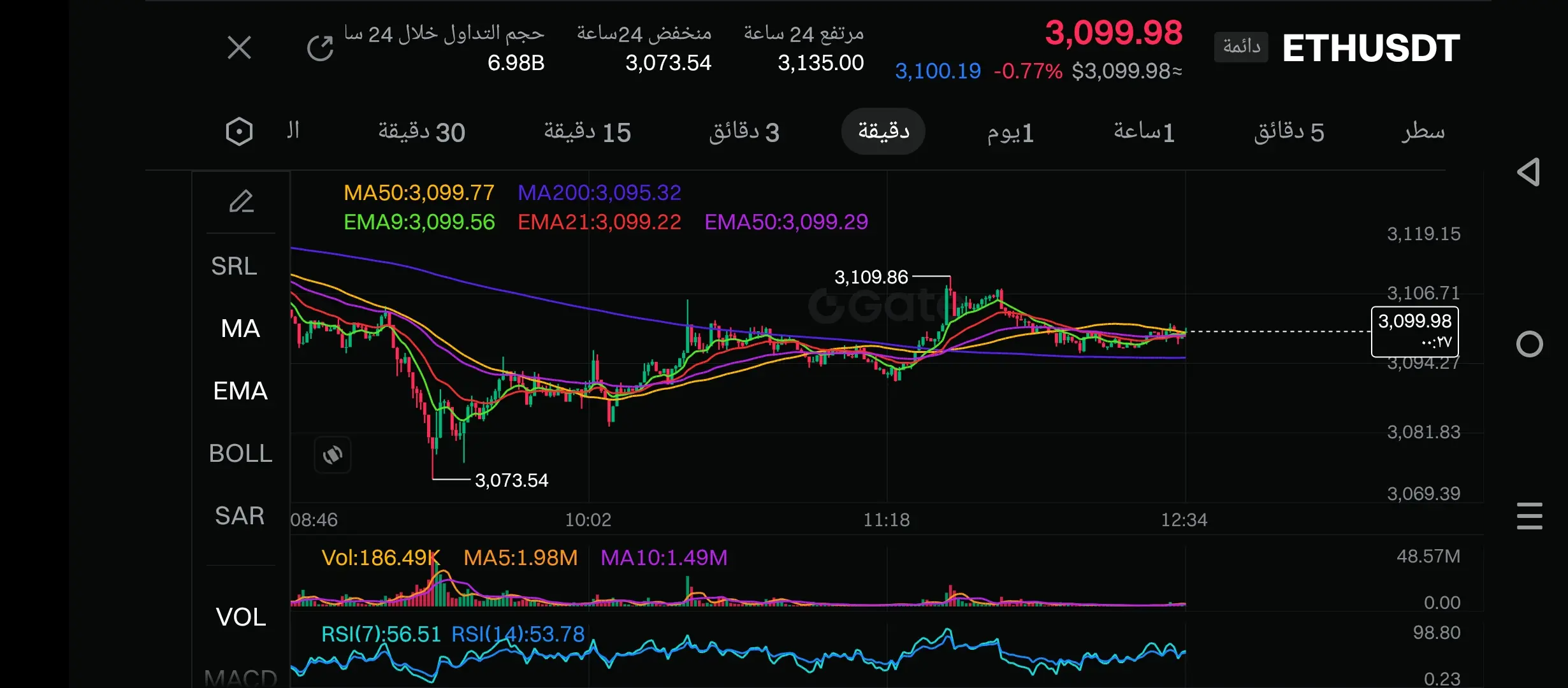1568x688 pixels.
Task: Switch to 15 دقيقة timeframe tab
Action: pyautogui.click(x=587, y=132)
